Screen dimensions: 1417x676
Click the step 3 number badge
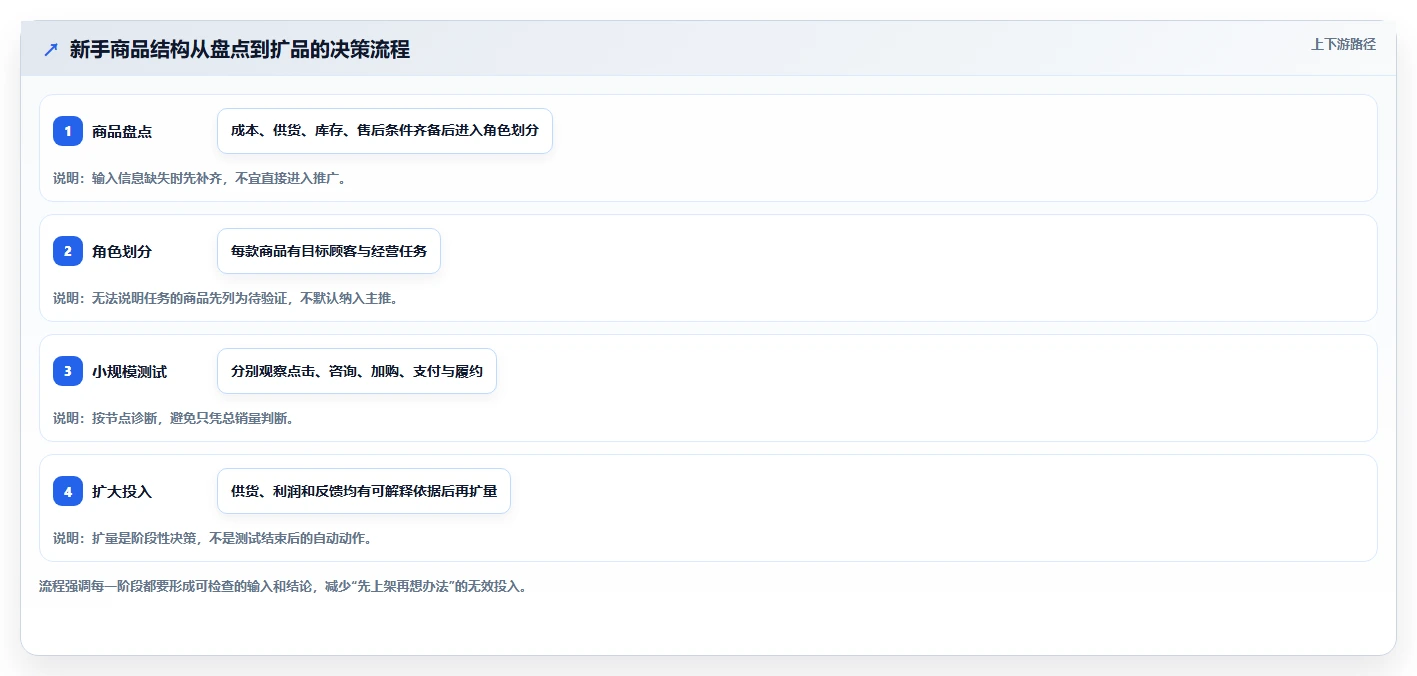tap(68, 371)
